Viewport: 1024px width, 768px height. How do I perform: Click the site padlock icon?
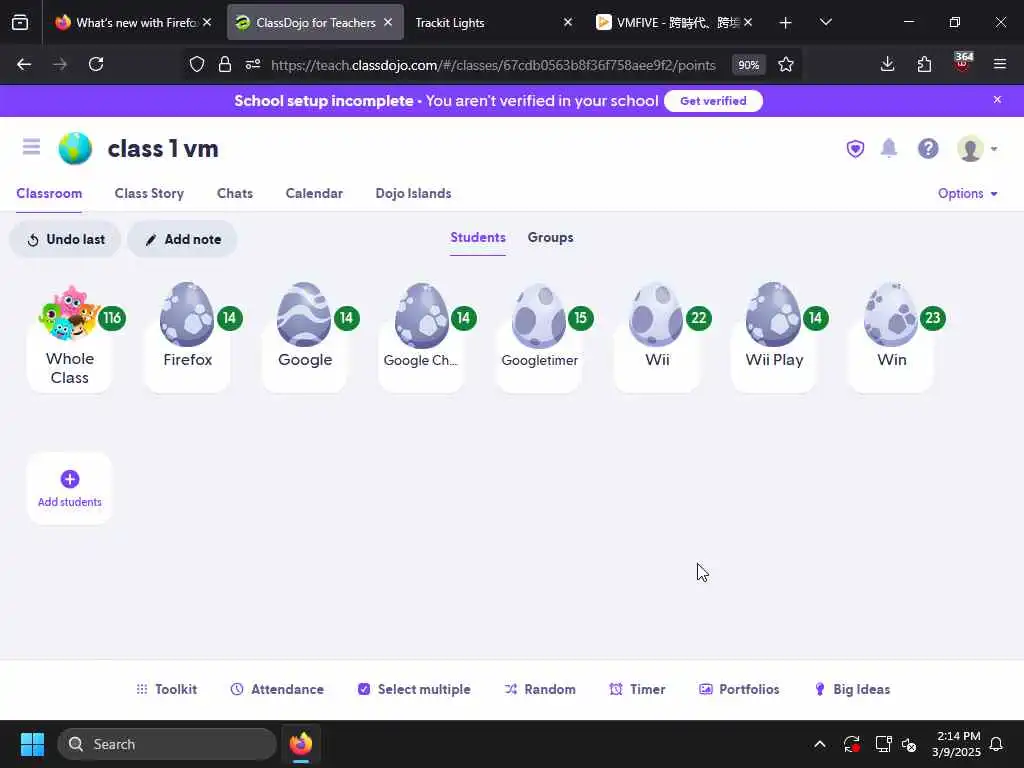pyautogui.click(x=225, y=64)
